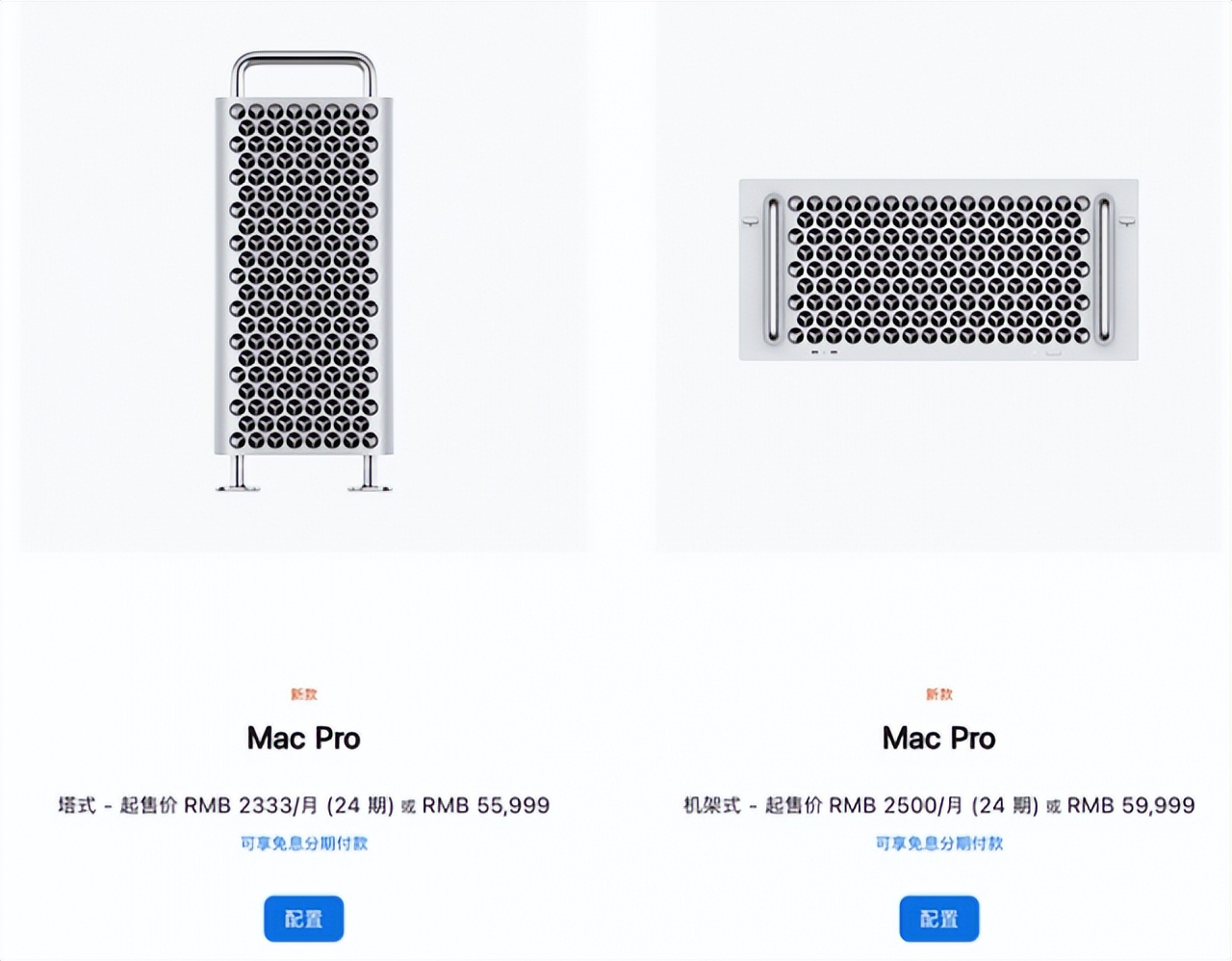This screenshot has width=1232, height=961.
Task: Click the 配置 button for the rack Mac Pro
Action: pyautogui.click(x=939, y=919)
